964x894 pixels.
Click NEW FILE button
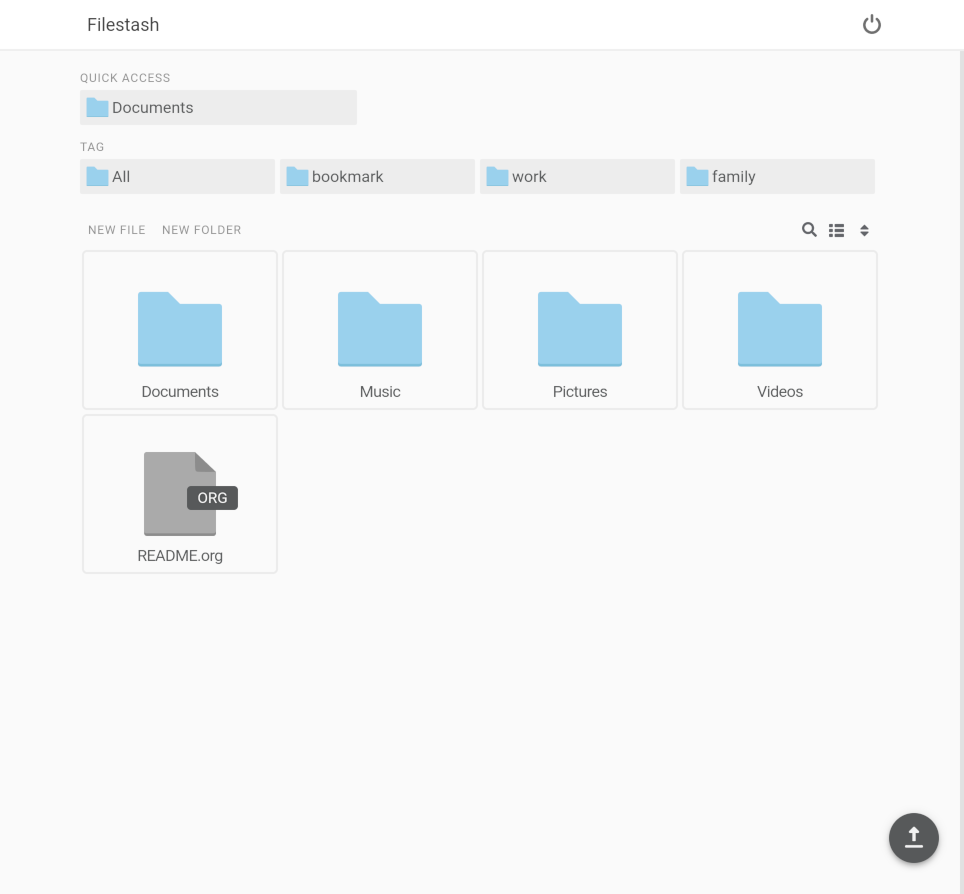(117, 230)
